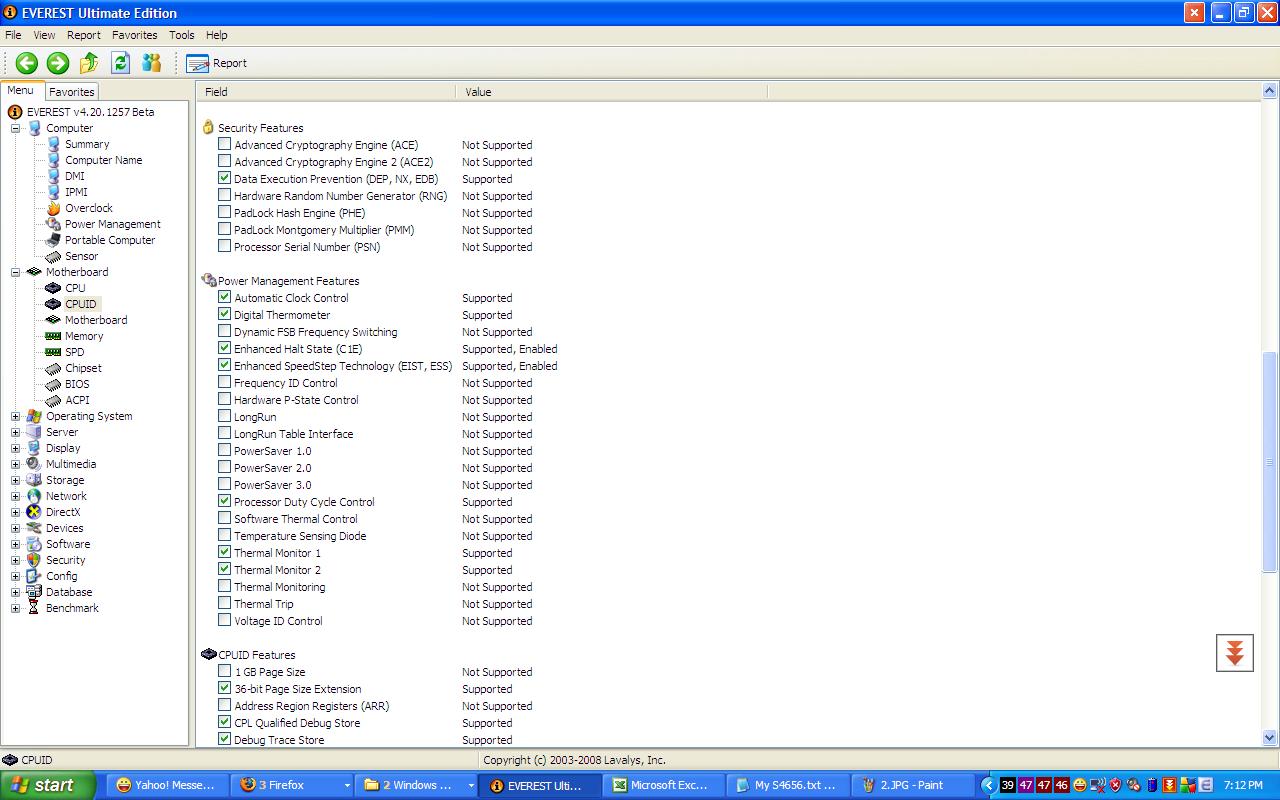Click the Multimedia tree icon
This screenshot has height=800, width=1280.
click(34, 464)
